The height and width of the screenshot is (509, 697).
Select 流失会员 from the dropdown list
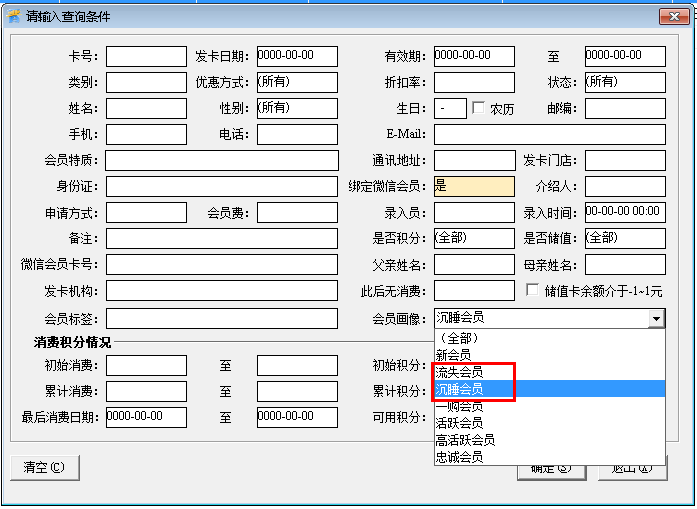[460, 372]
